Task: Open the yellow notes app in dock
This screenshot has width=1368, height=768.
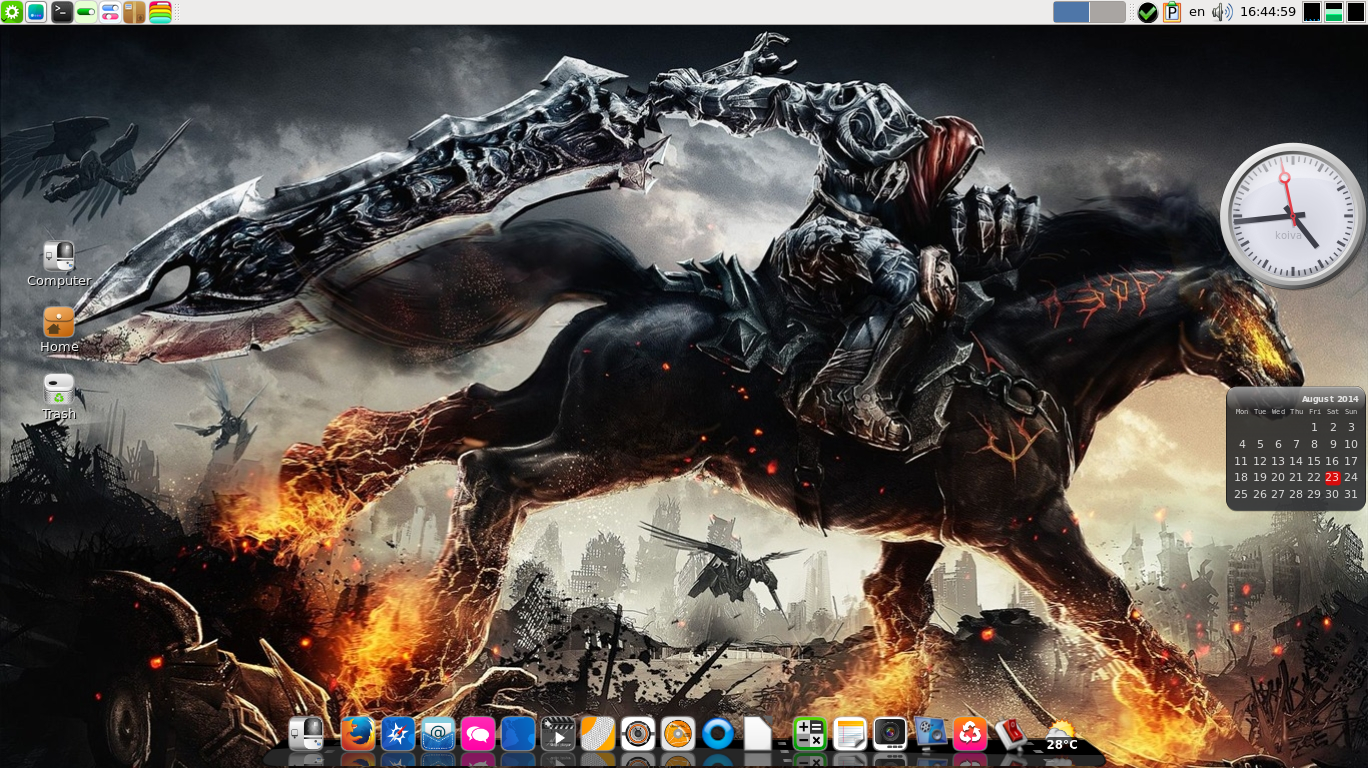Action: click(850, 734)
